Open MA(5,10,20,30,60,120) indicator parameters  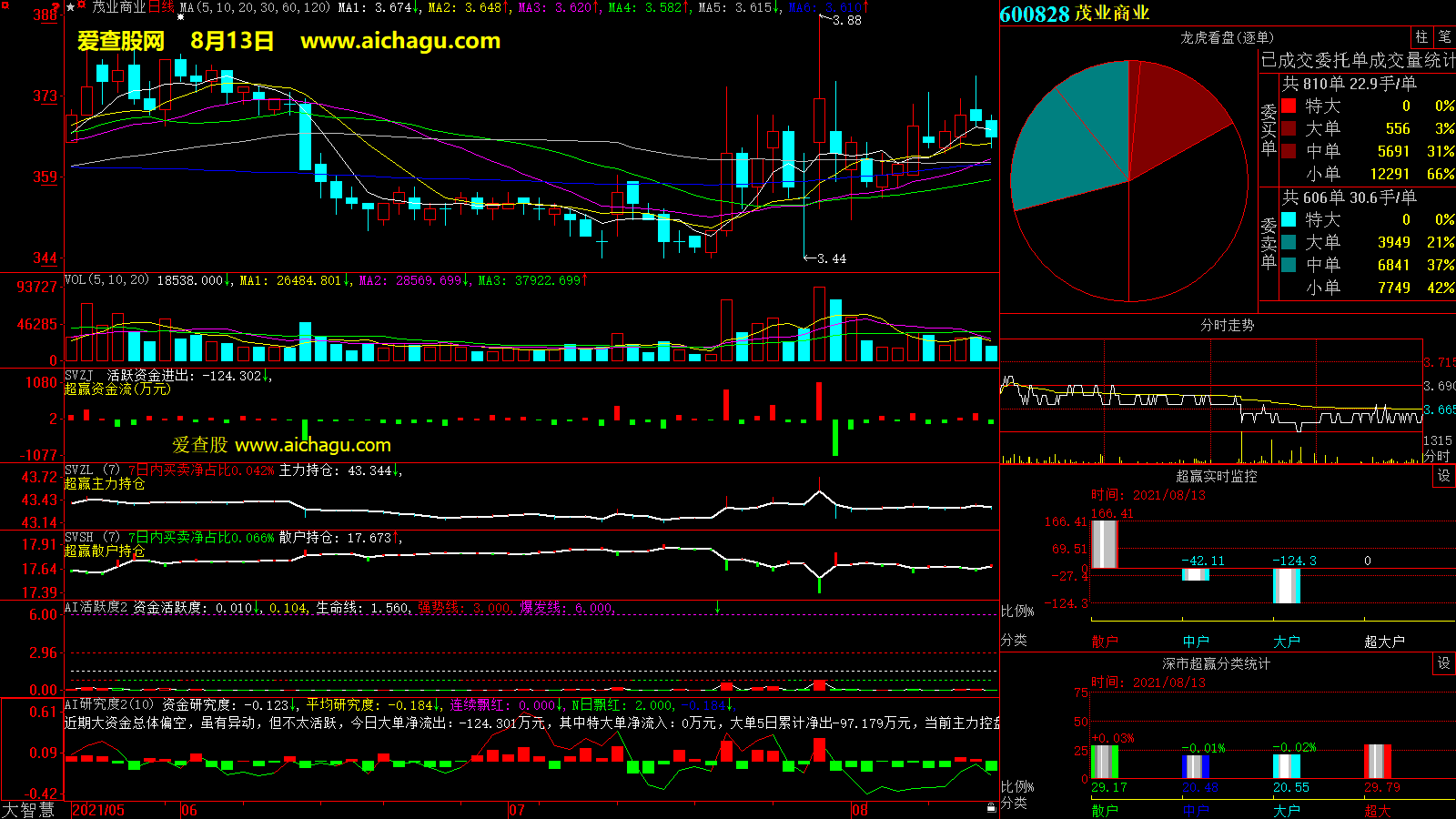[255, 7]
